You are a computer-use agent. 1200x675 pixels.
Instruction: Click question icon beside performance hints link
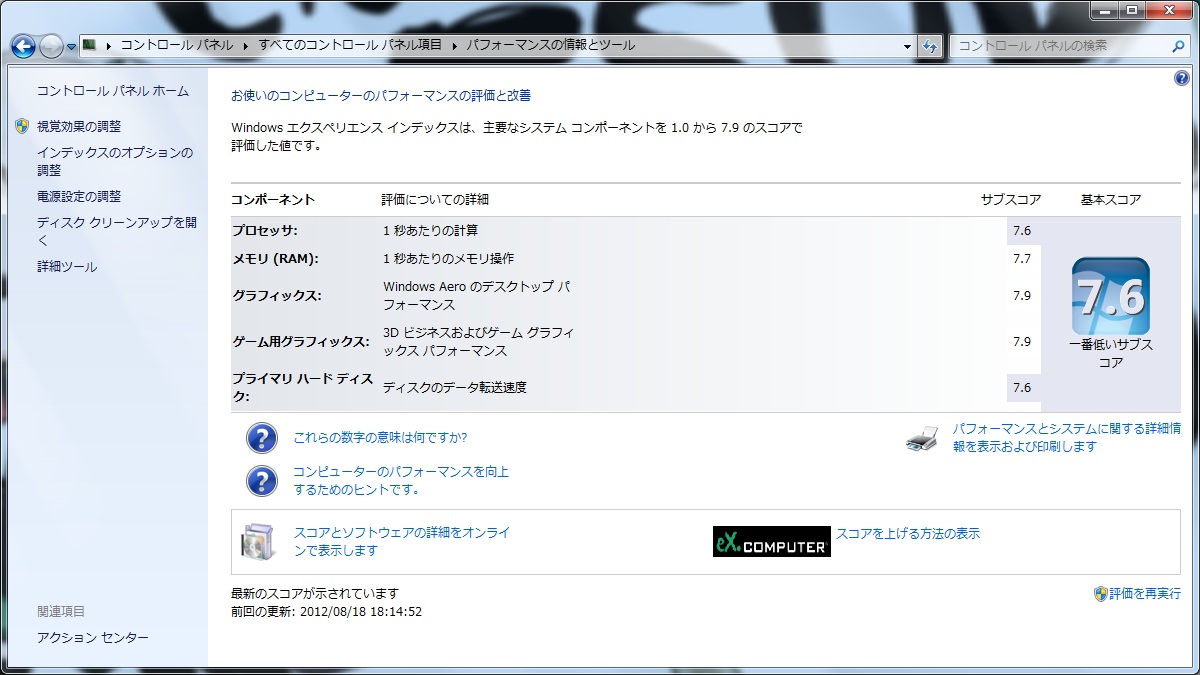[x=262, y=481]
